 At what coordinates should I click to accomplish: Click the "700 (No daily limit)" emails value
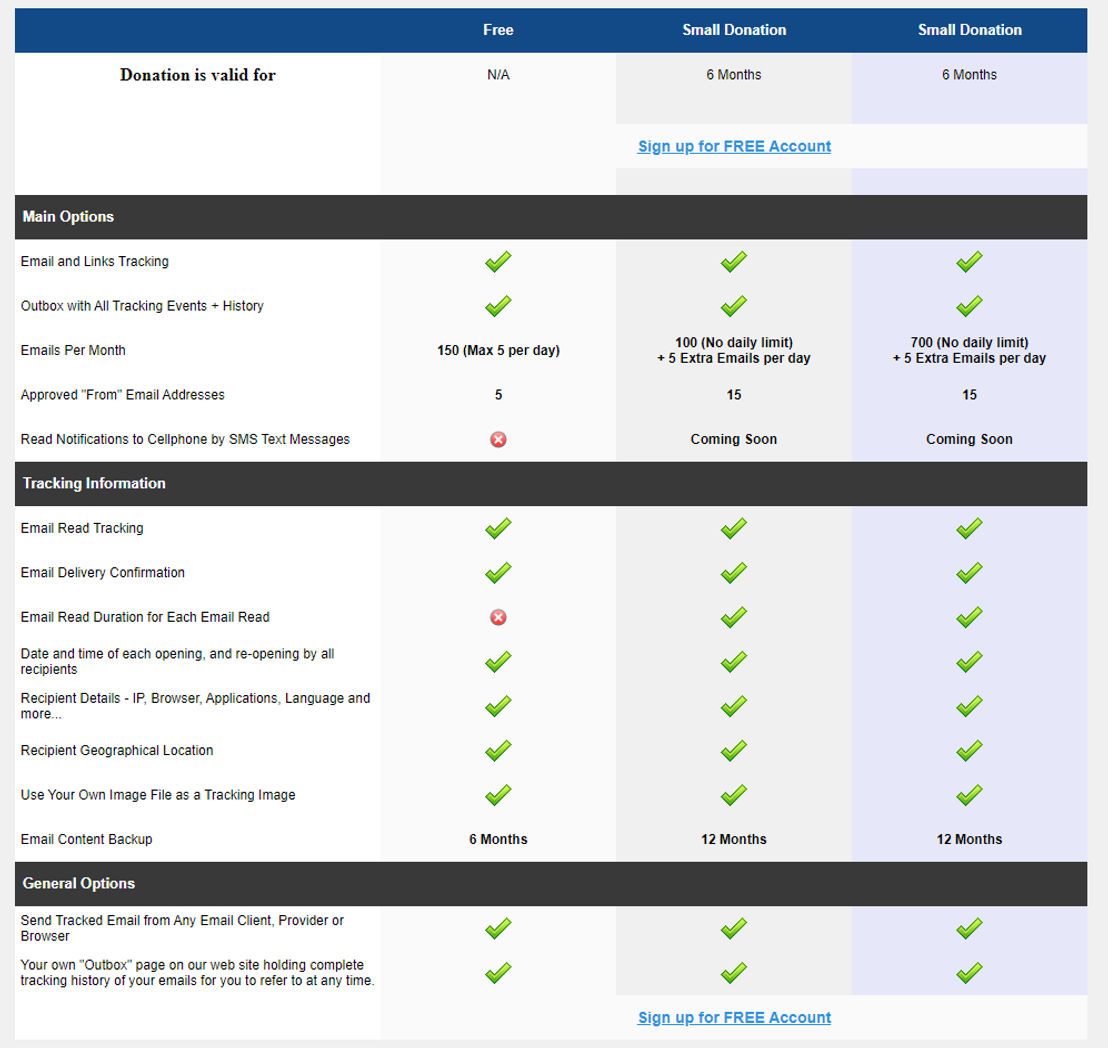[x=969, y=343]
